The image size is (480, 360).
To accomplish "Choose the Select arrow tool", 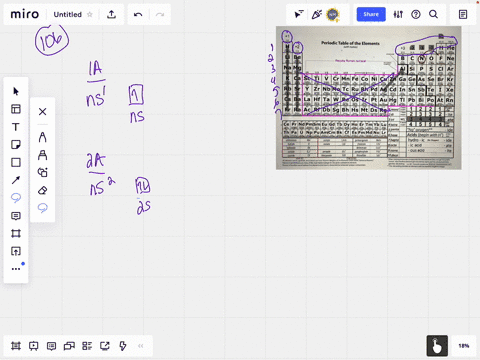I will [x=16, y=91].
